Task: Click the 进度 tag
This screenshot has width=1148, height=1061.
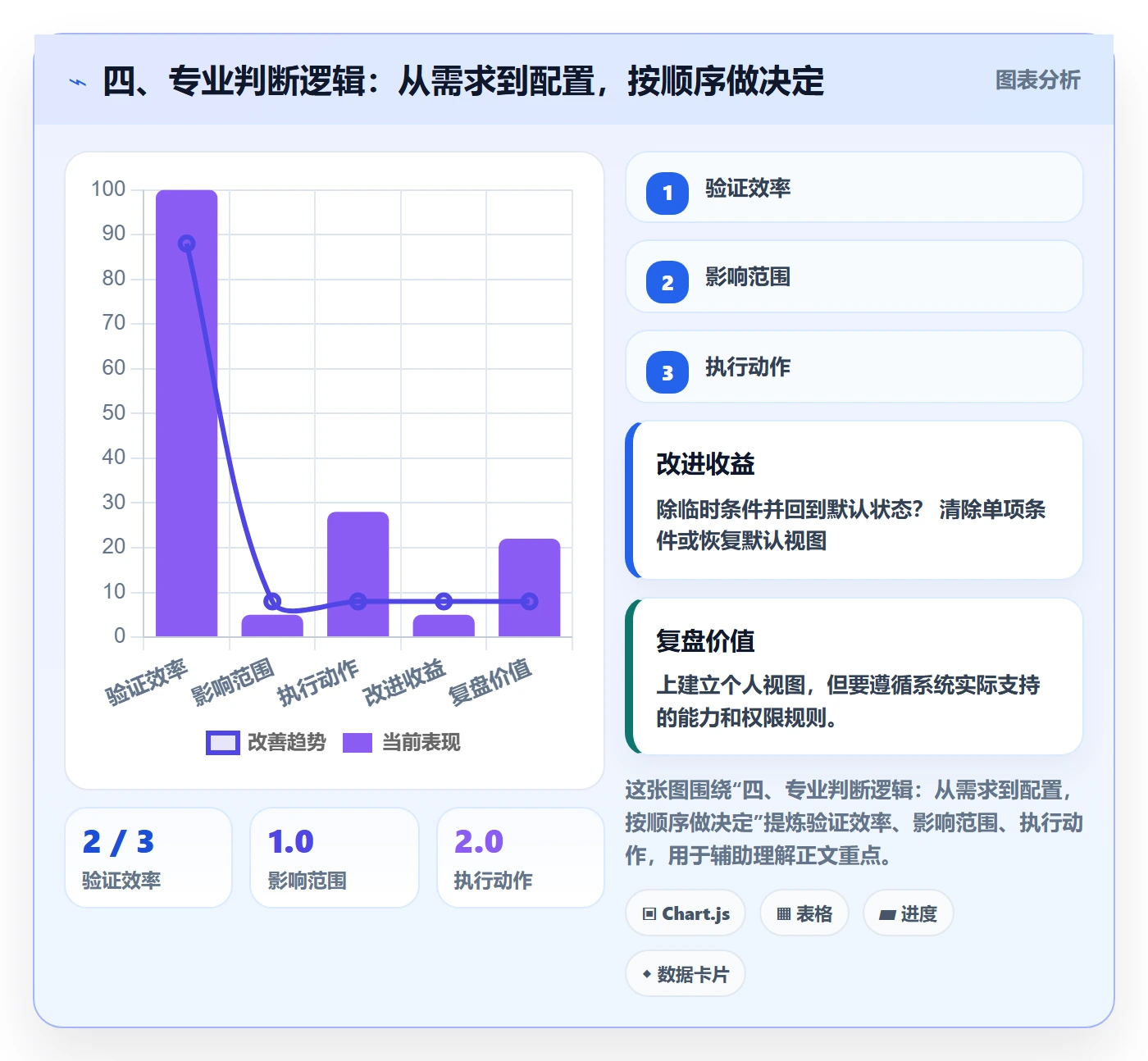Action: tap(909, 913)
